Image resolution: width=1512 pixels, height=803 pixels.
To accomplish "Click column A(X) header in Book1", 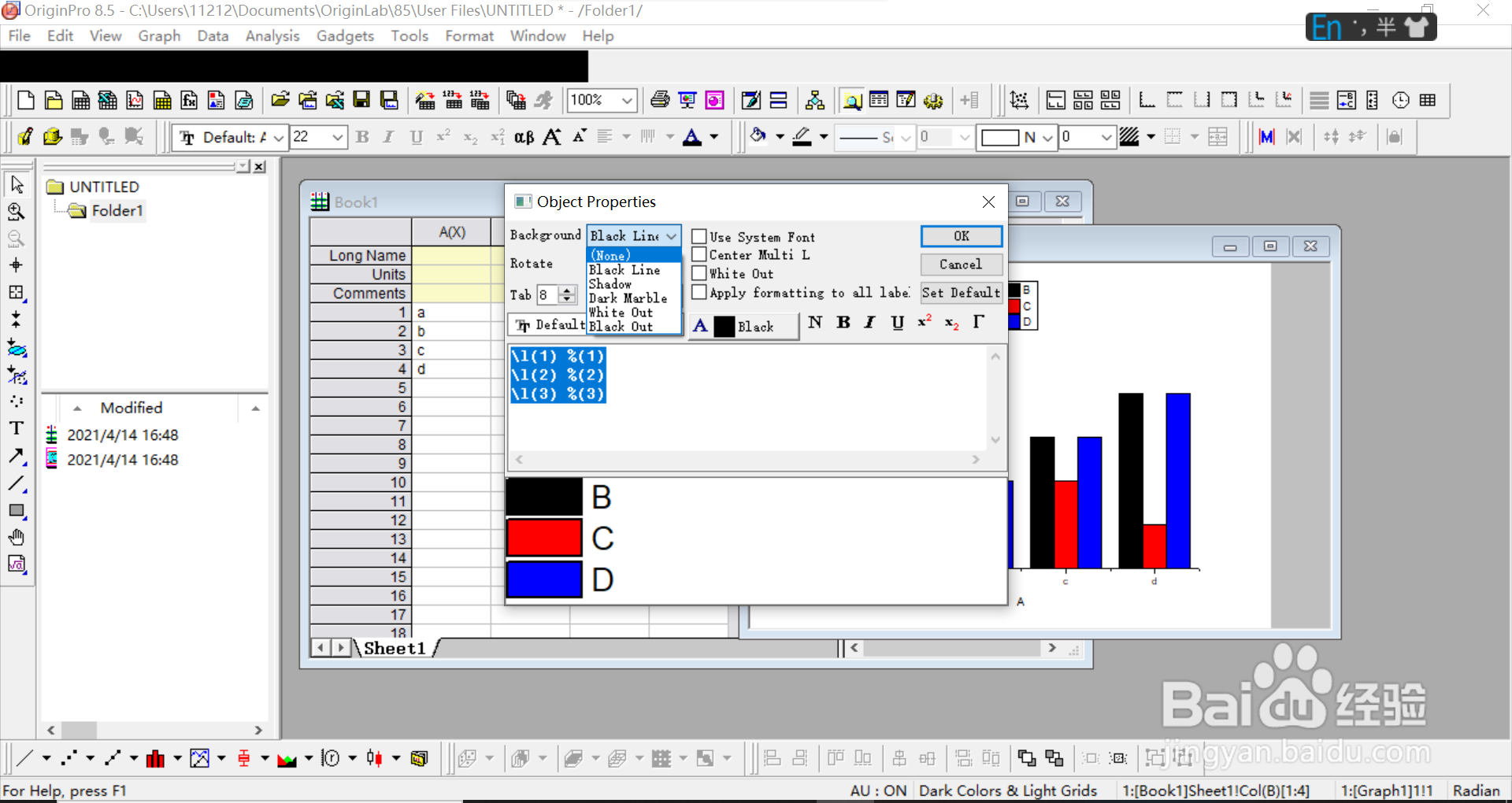I will [x=452, y=232].
